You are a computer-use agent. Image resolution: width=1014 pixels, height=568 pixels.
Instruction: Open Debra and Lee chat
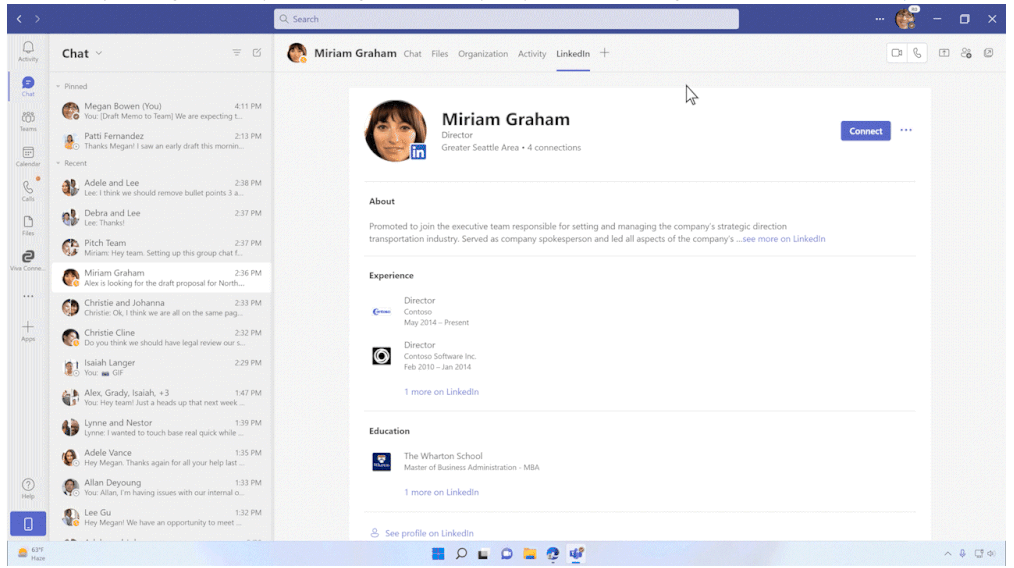click(162, 217)
